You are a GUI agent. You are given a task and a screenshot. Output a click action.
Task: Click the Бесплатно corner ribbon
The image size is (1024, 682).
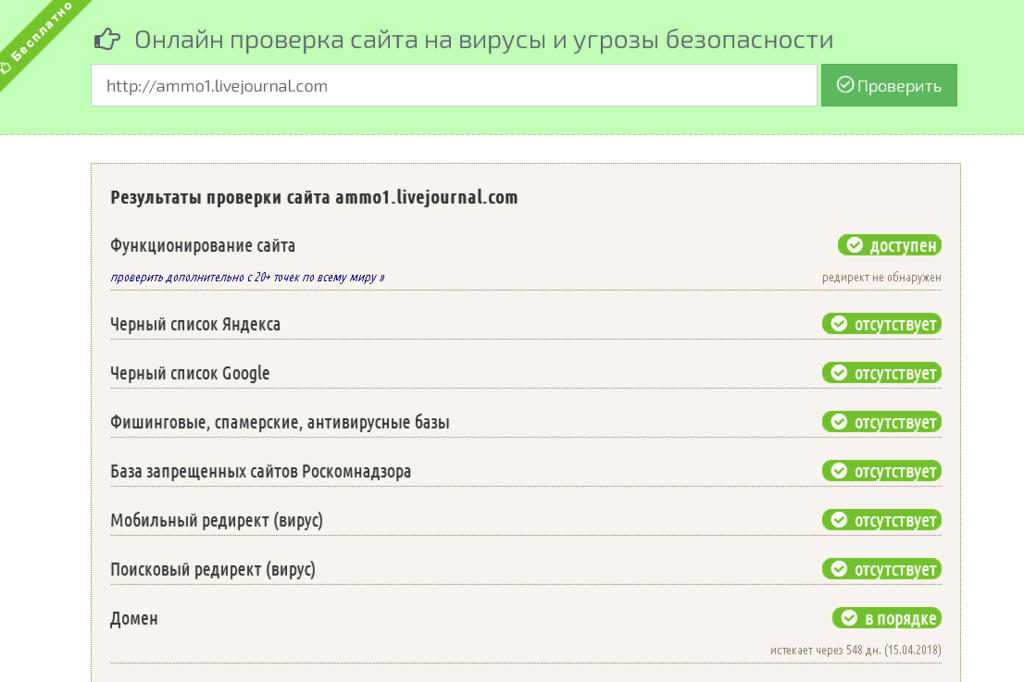coord(38,38)
